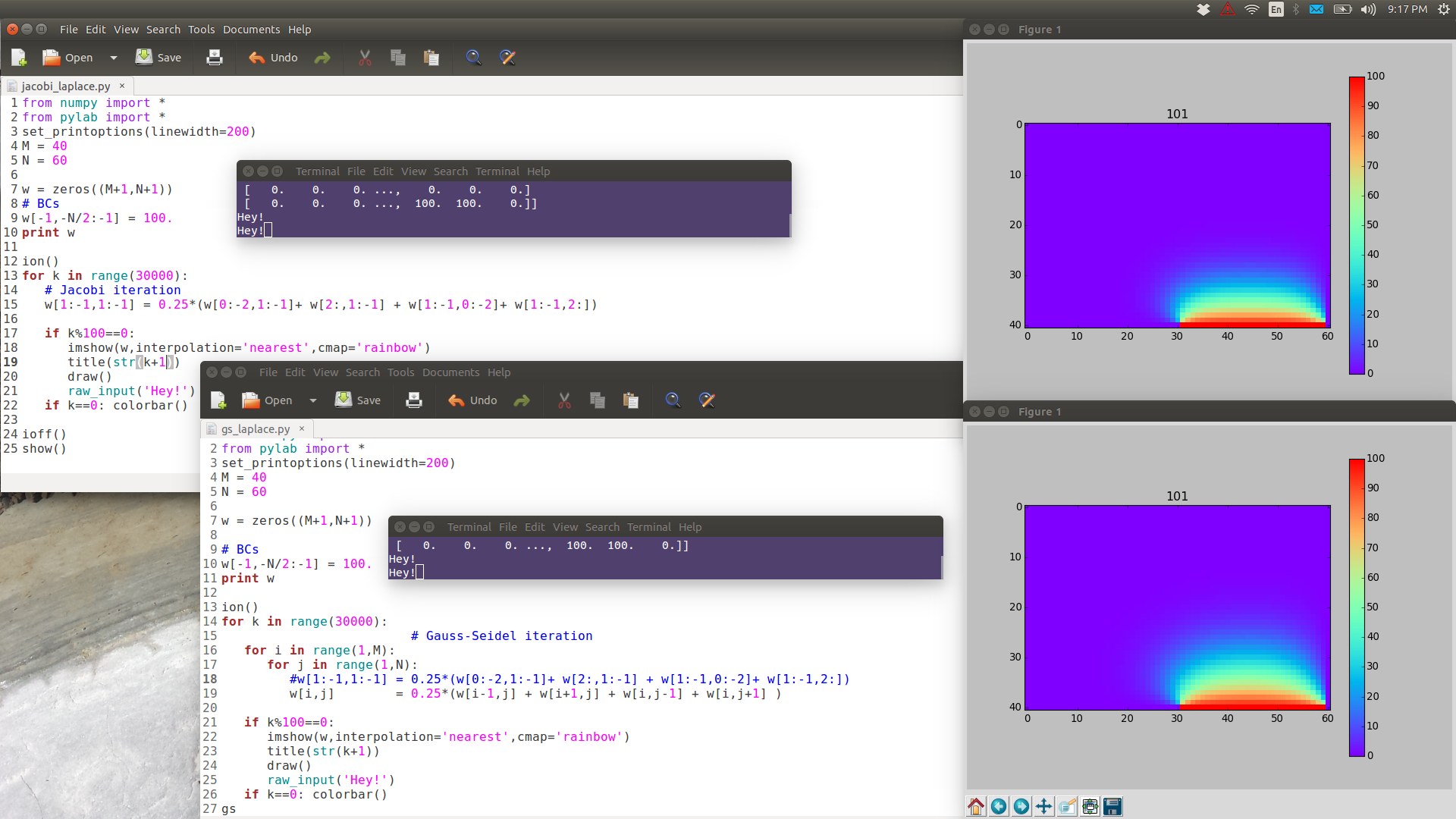Open the Wi-Fi network indicator
Screen dimensions: 1456x819
pos(1252,9)
